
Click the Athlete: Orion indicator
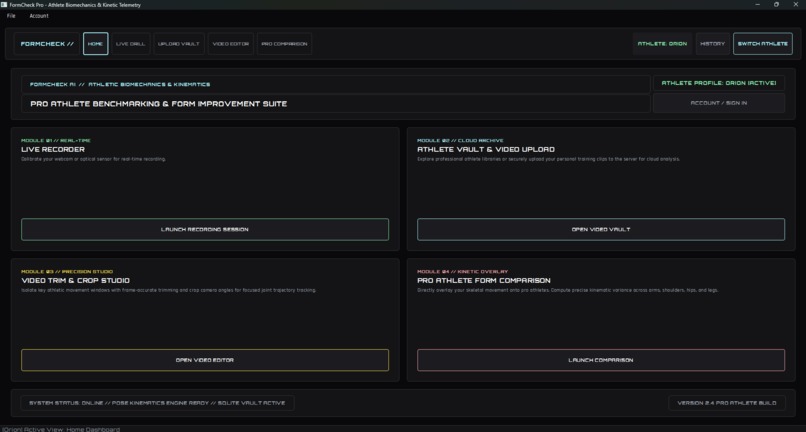pos(662,44)
